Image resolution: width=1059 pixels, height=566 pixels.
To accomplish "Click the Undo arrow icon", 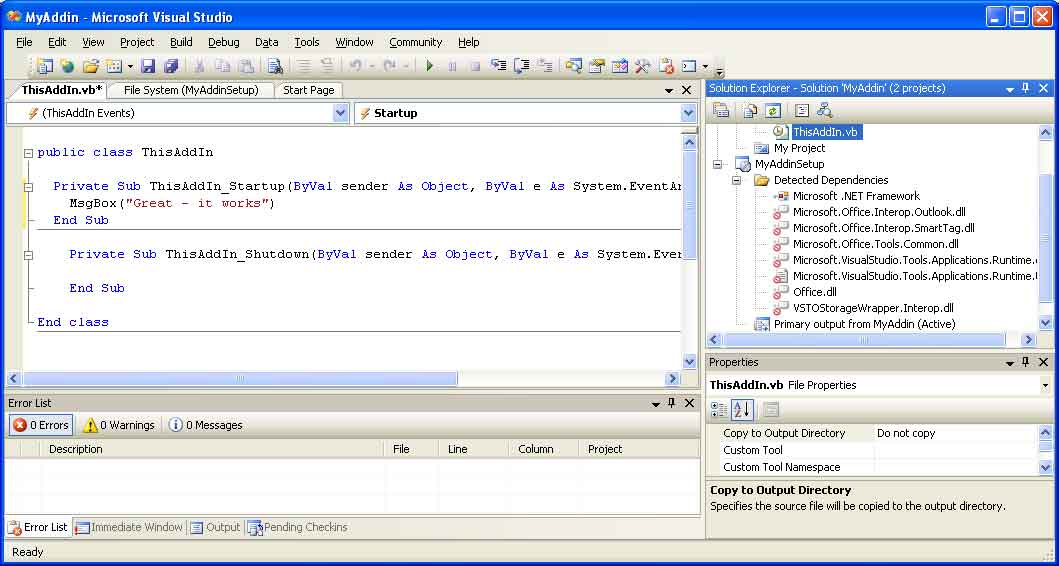I will click(355, 66).
